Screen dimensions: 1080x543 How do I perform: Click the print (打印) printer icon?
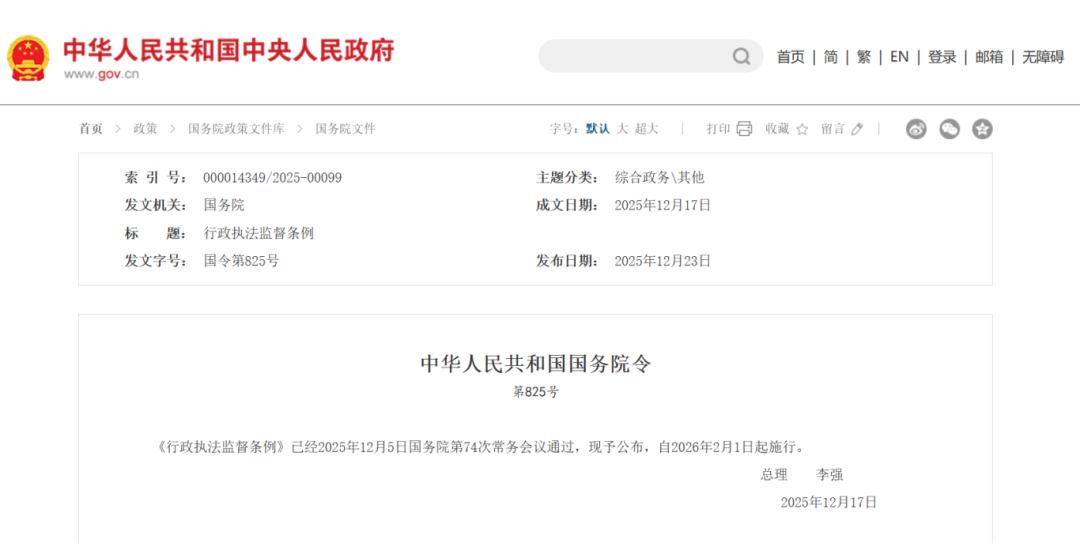click(744, 129)
